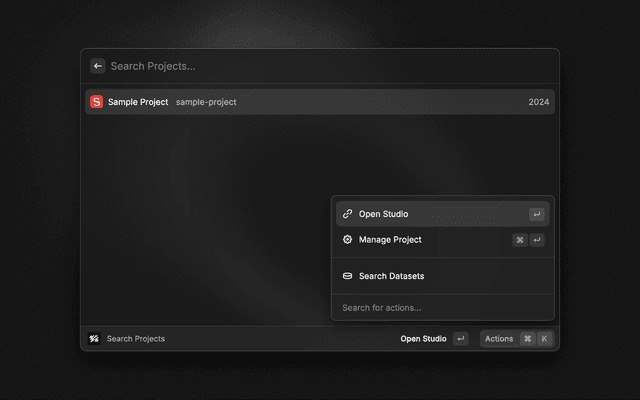Click the link icon beside Open Studio
Screen dimensions: 640x400
347,214
